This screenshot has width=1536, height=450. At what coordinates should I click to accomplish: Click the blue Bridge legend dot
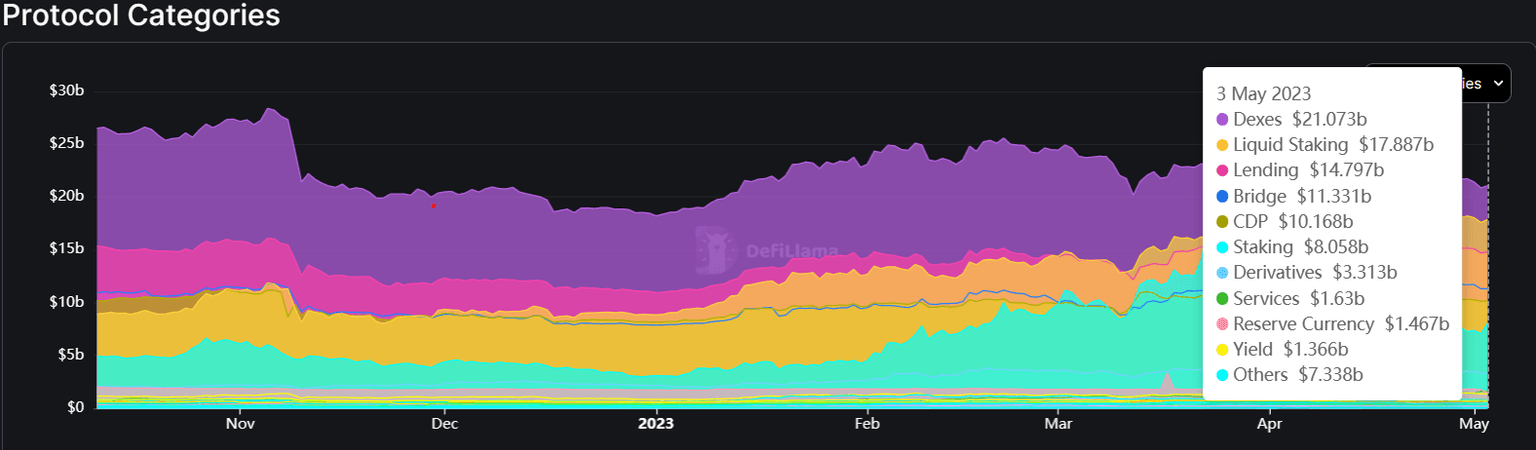click(1223, 197)
